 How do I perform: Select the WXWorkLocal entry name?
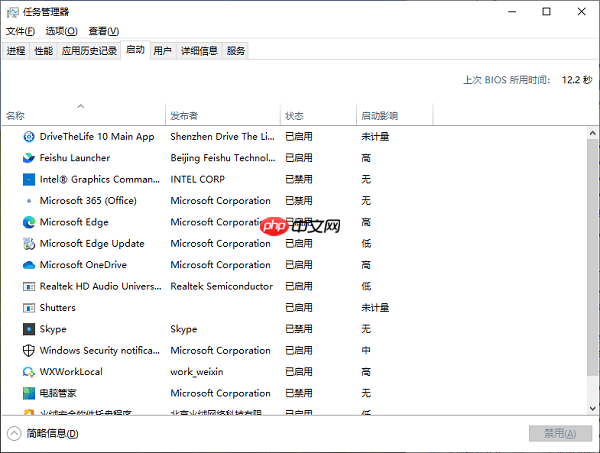click(x=71, y=372)
